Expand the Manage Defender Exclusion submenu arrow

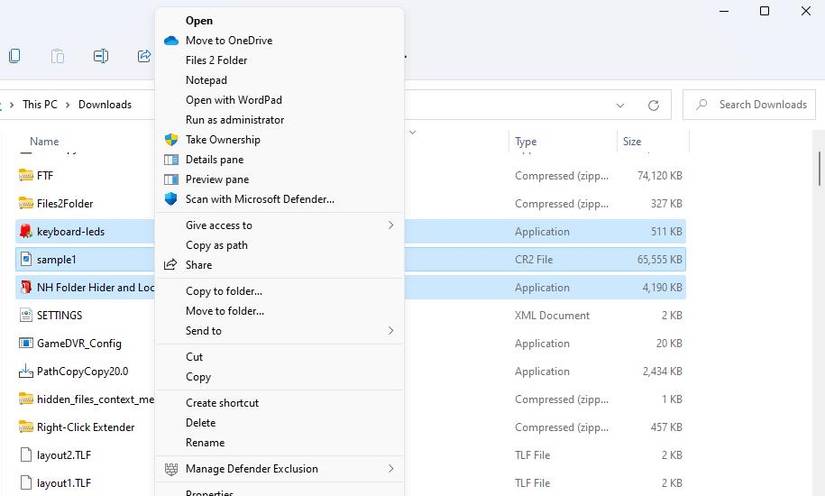[391, 469]
